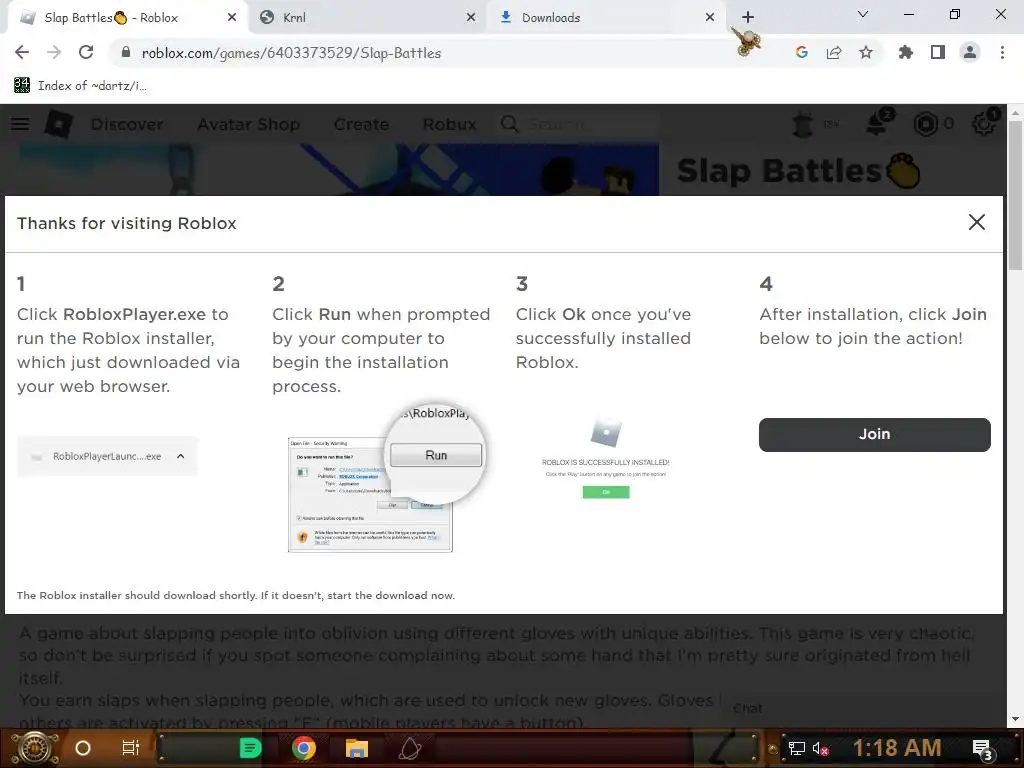
Task: Open Roblox settings gear
Action: pos(984,123)
